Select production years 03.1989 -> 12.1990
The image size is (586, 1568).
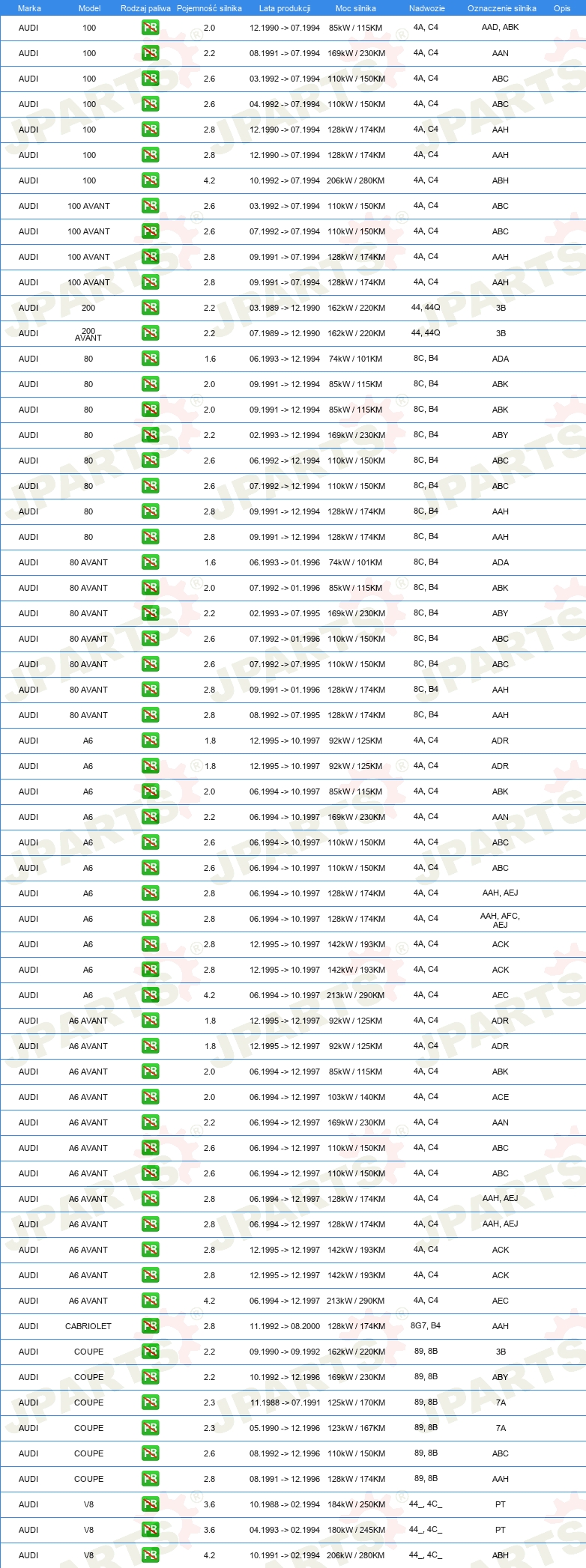coord(285,308)
